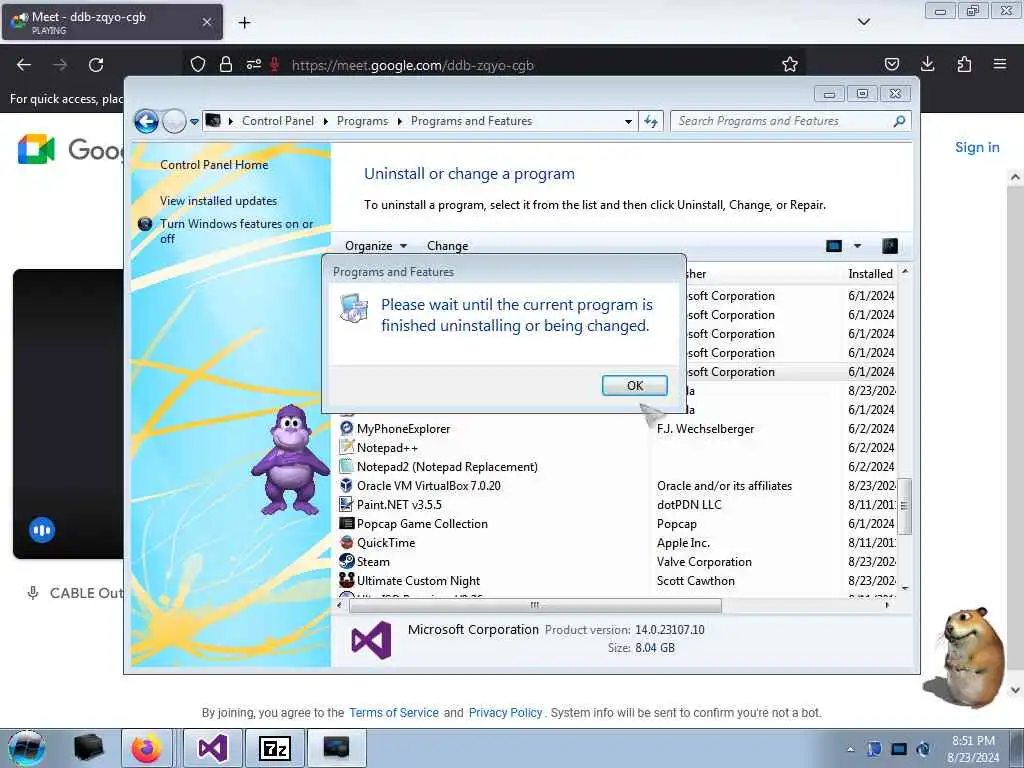Click Scott Cawthon publisher cell
This screenshot has height=768, width=1024.
pyautogui.click(x=696, y=581)
